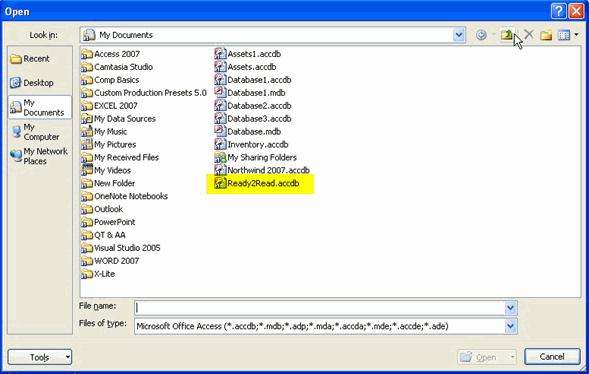Open the Open button's split arrow
Viewport: 589px width, 374px height.
pyautogui.click(x=512, y=357)
